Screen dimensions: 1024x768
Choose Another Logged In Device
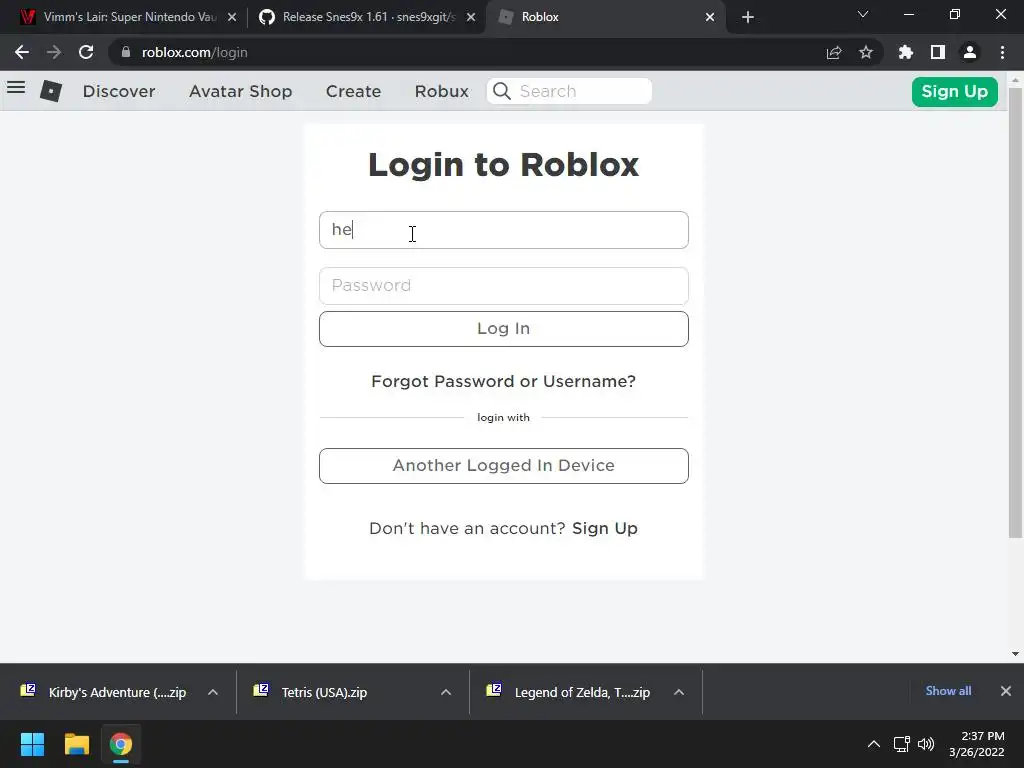(x=504, y=466)
